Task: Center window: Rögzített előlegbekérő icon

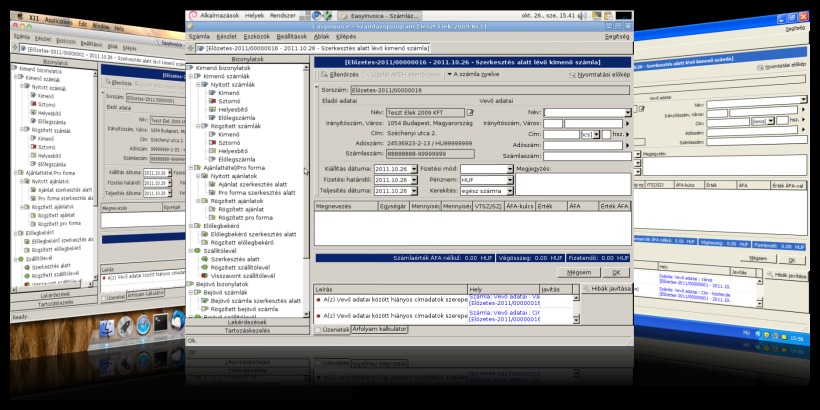Action: coord(204,243)
